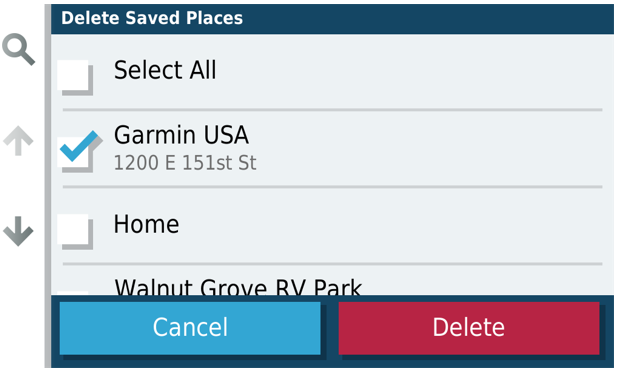Choose the Home entry label

point(146,224)
